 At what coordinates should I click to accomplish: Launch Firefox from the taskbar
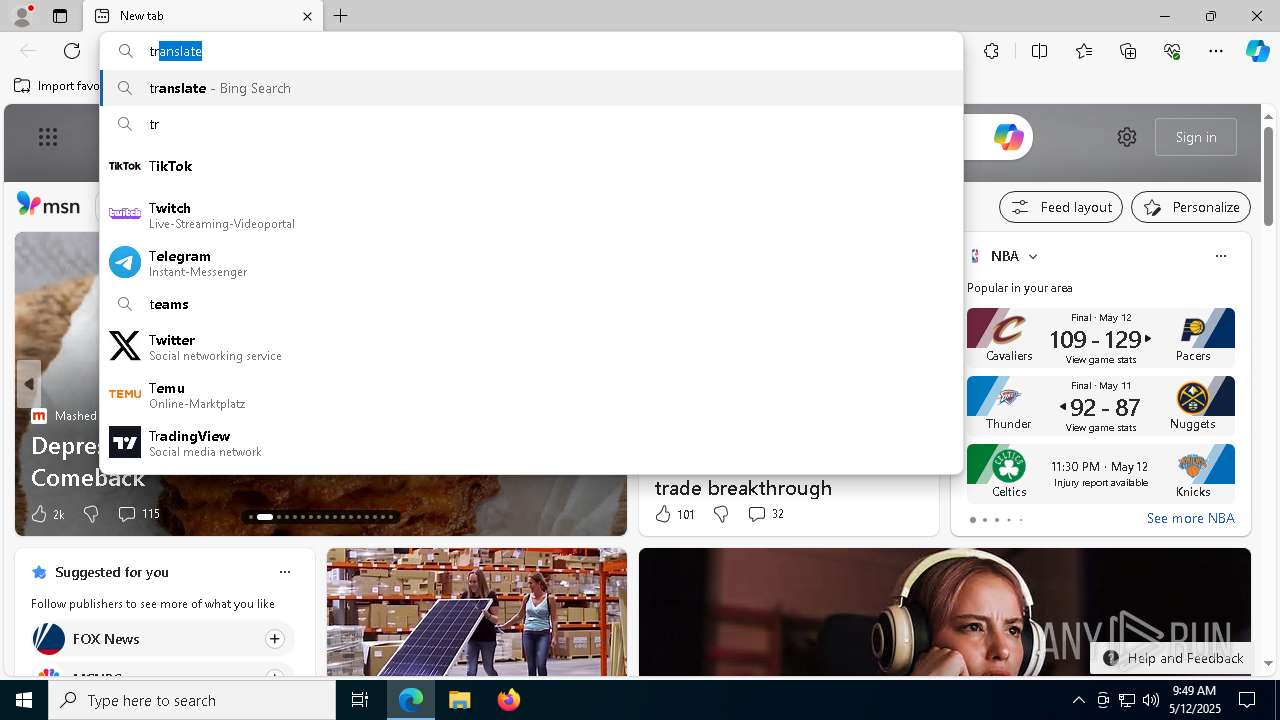509,700
